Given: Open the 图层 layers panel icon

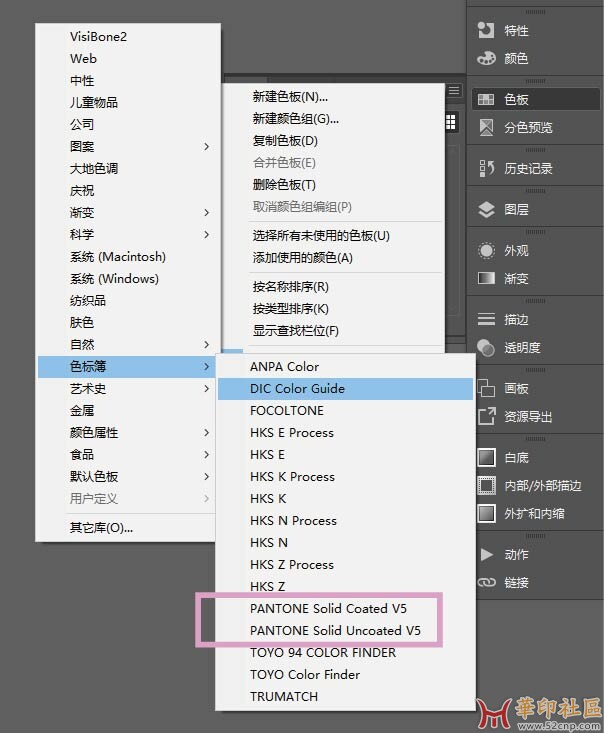Looking at the screenshot, I should 487,210.
